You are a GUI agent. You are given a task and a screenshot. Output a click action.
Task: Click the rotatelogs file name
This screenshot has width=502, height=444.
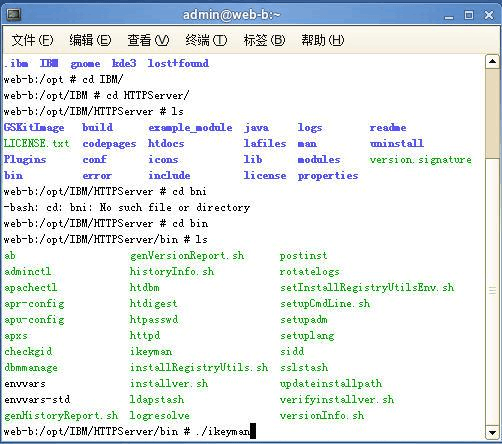(309, 272)
